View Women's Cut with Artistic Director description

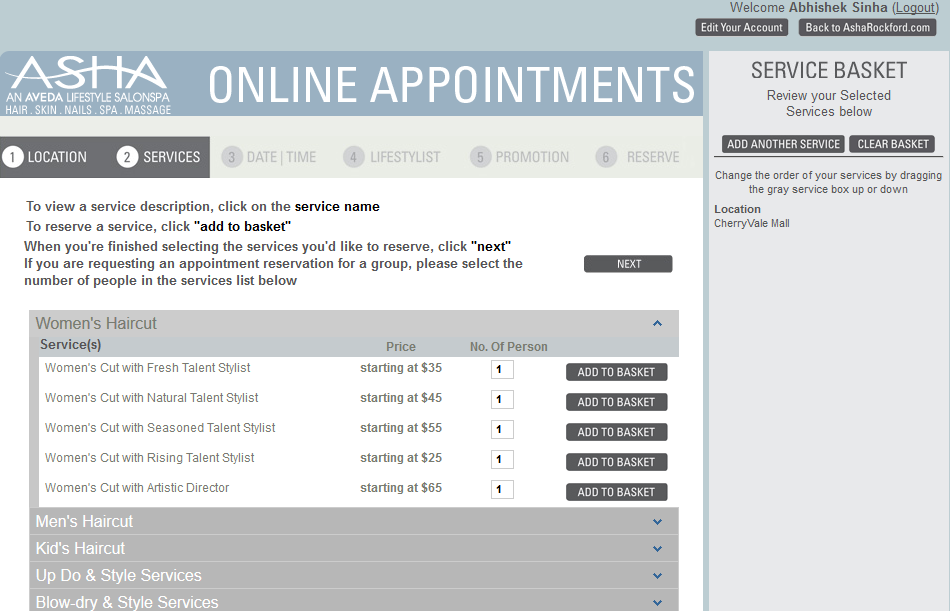pyautogui.click(x=137, y=488)
